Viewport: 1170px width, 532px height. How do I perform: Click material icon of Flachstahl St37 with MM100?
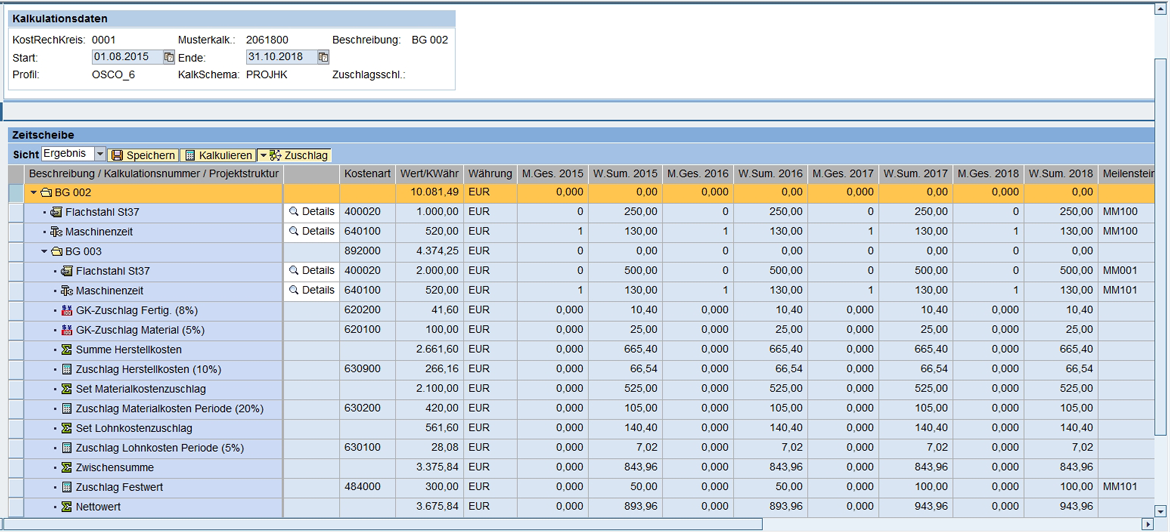click(x=56, y=212)
